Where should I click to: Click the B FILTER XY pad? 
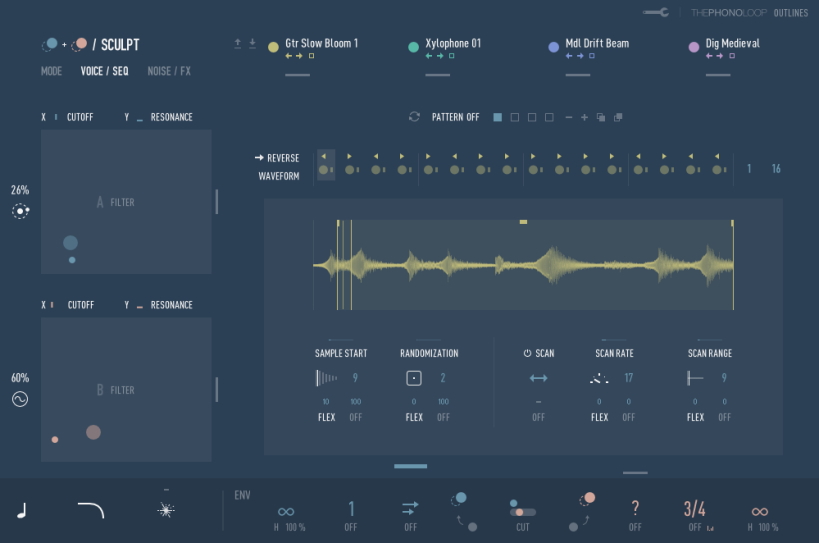126,389
